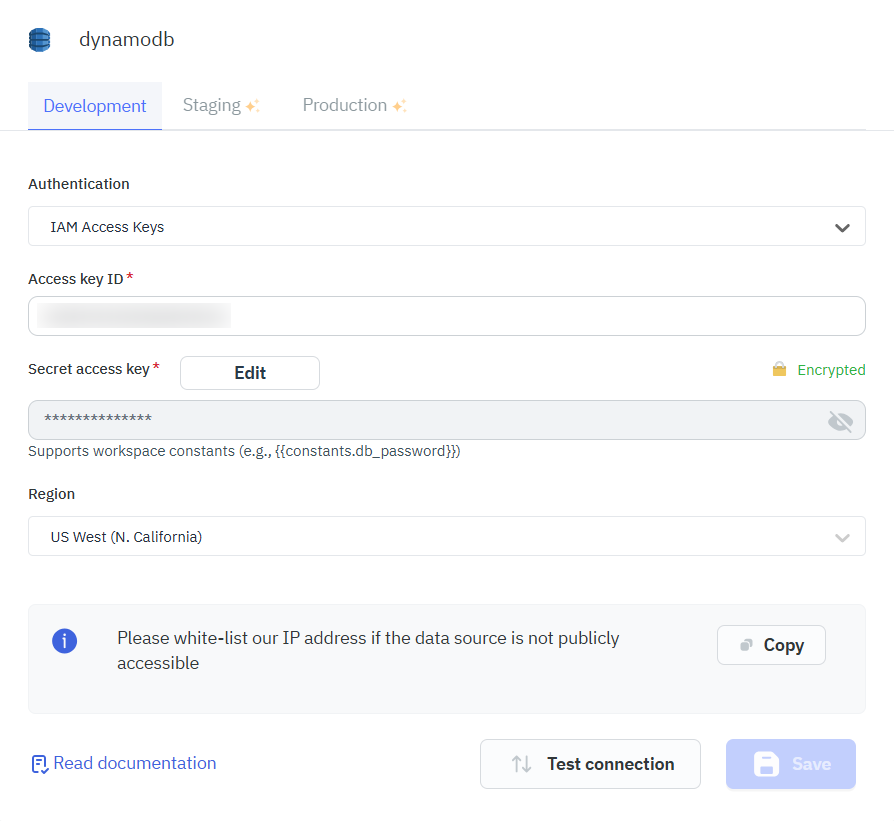Click the sparkle icon beside Staging
Image resolution: width=894 pixels, height=821 pixels.
[x=253, y=105]
